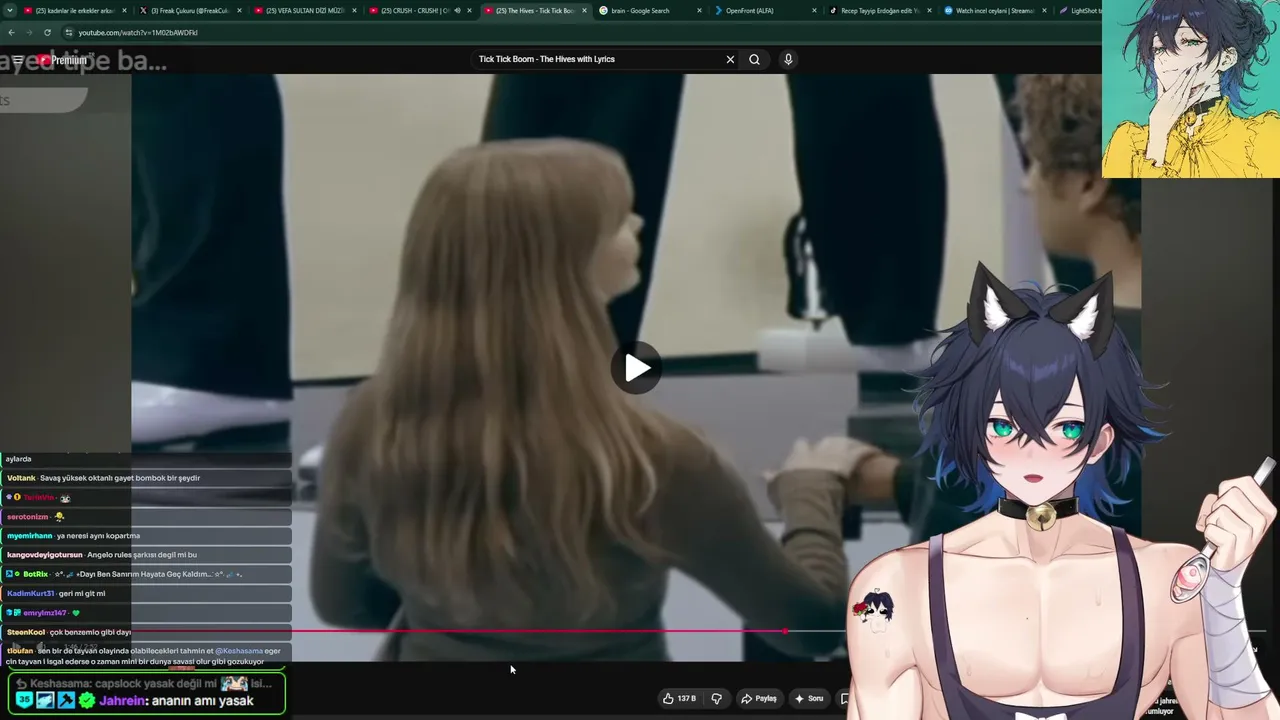Click the message 'geri mi git mi'
Screen dimensions: 1280x720
82,594
